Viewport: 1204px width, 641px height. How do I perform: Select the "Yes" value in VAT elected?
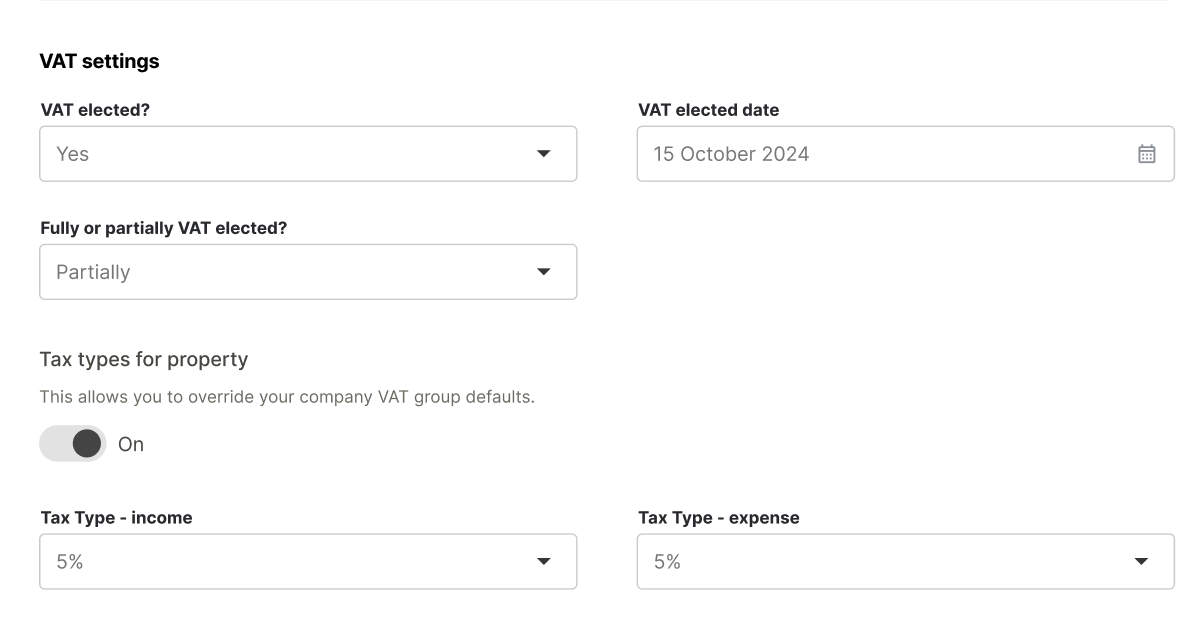73,154
